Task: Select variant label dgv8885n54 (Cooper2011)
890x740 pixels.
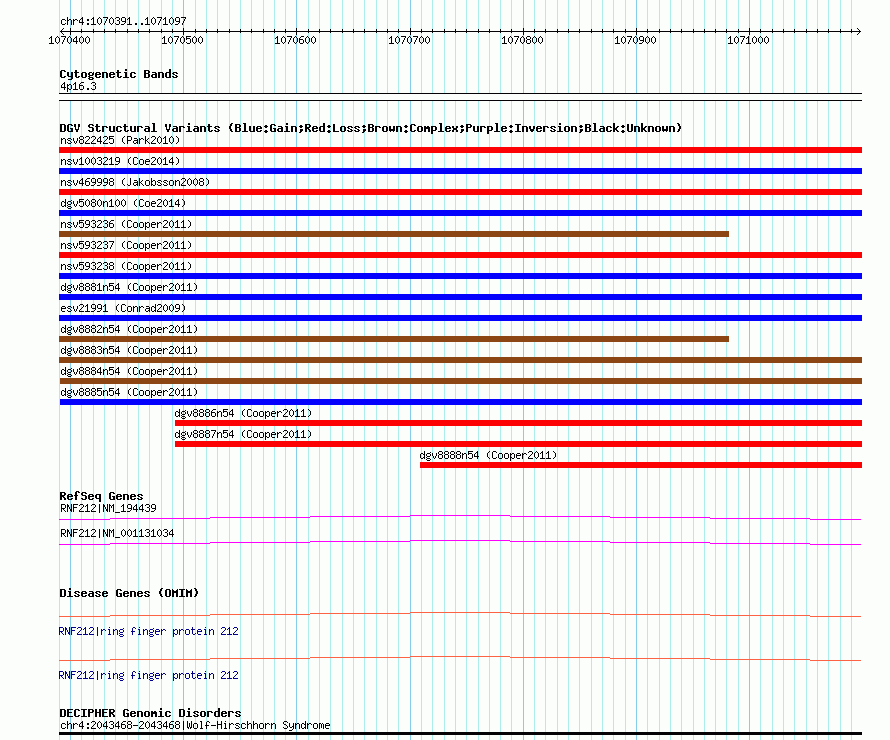Action: pos(129,392)
